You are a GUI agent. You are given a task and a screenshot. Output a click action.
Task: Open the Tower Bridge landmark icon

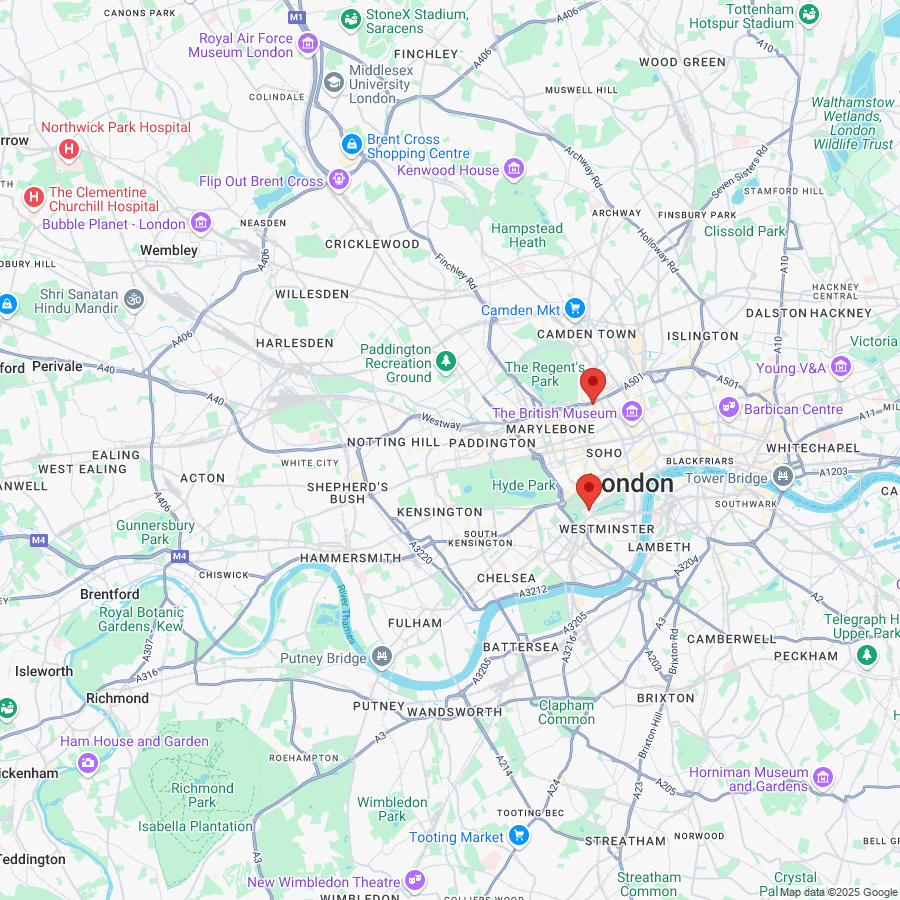pyautogui.click(x=783, y=476)
